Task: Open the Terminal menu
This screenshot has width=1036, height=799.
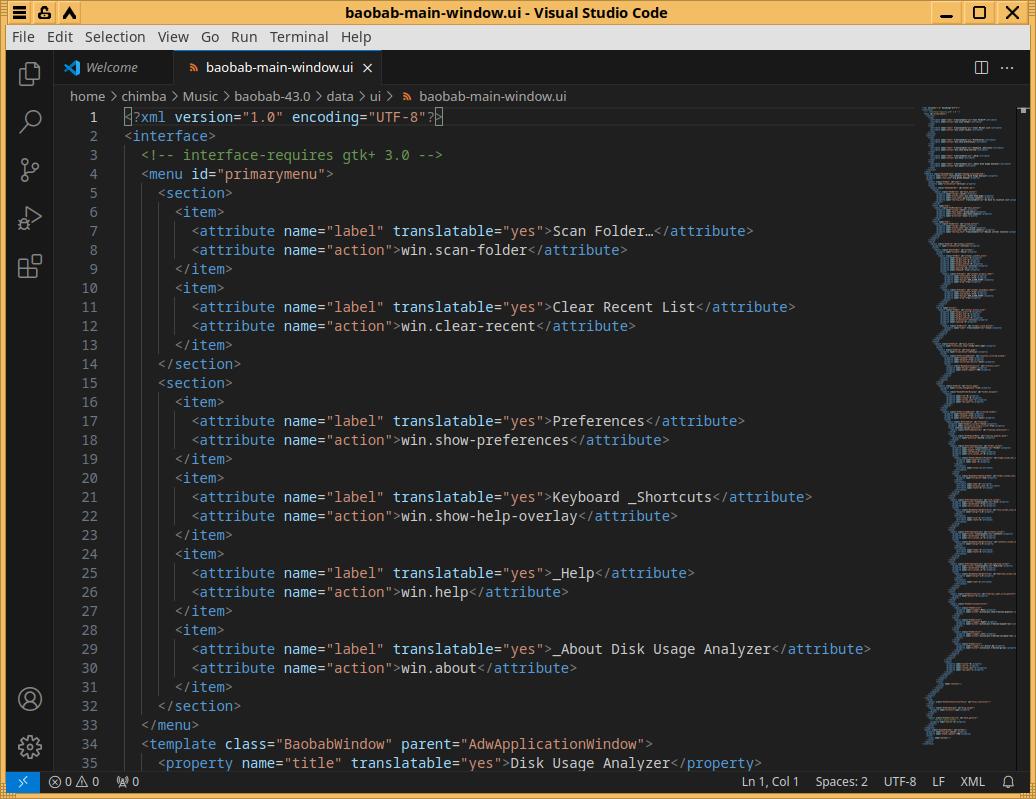Action: tap(298, 37)
